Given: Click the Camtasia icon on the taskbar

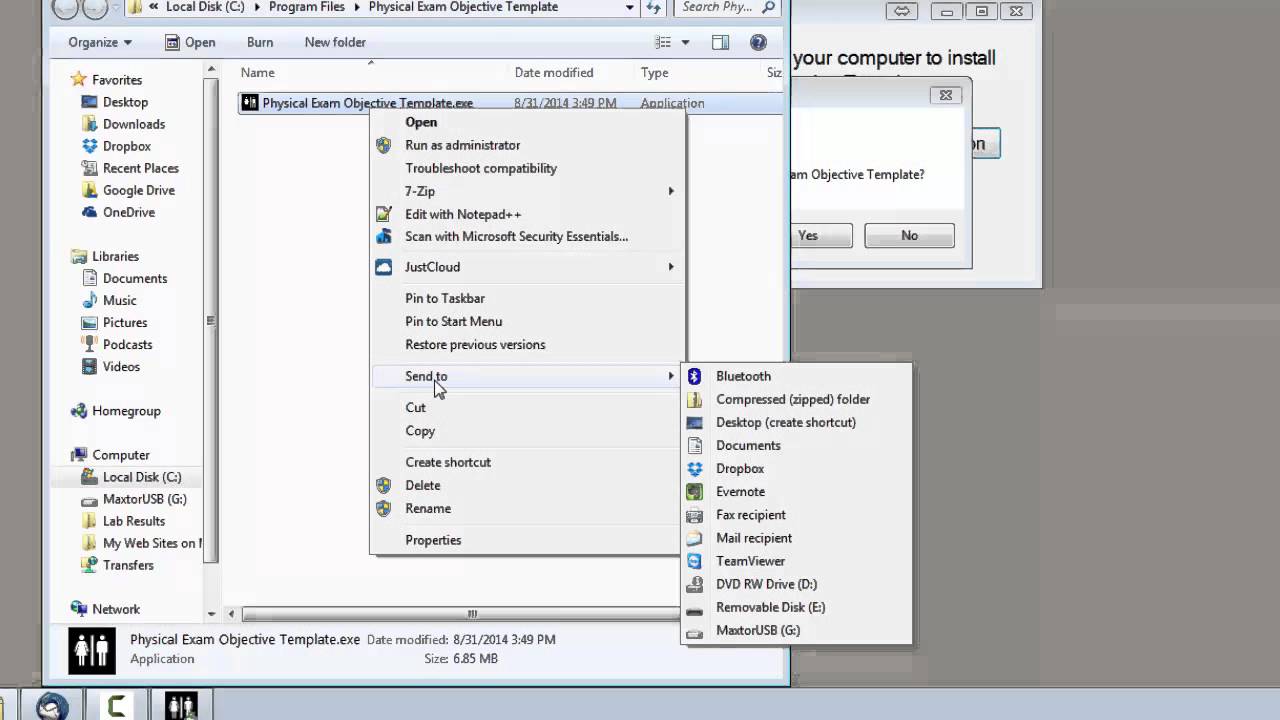Looking at the screenshot, I should (116, 707).
